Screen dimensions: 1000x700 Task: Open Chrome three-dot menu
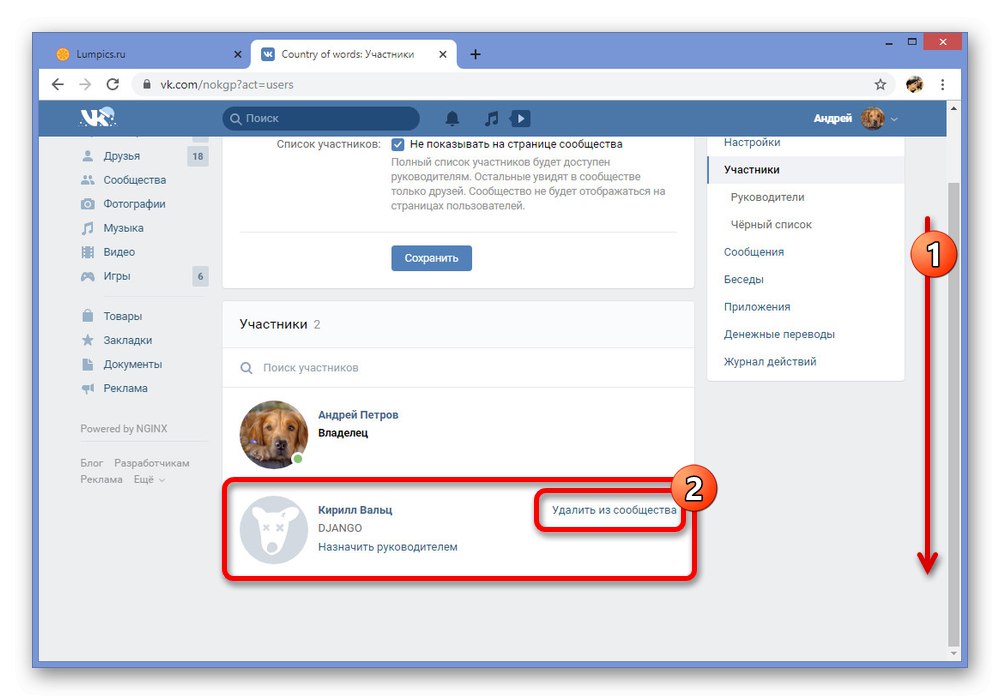tap(943, 84)
